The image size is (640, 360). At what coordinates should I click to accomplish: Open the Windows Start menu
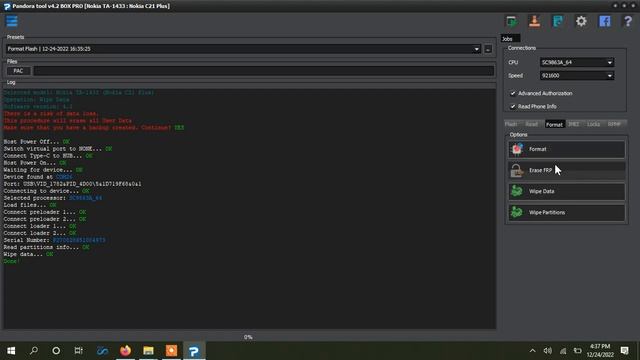11,351
